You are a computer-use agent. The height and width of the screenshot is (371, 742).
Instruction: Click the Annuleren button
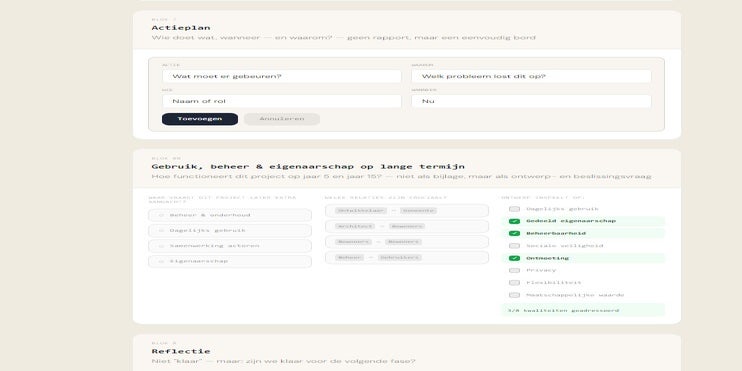pyautogui.click(x=282, y=119)
